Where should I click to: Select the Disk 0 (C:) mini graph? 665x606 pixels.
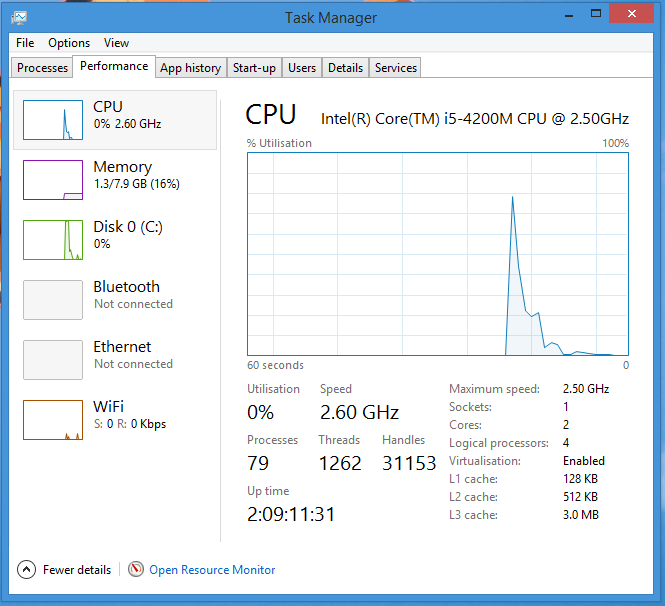tap(53, 240)
